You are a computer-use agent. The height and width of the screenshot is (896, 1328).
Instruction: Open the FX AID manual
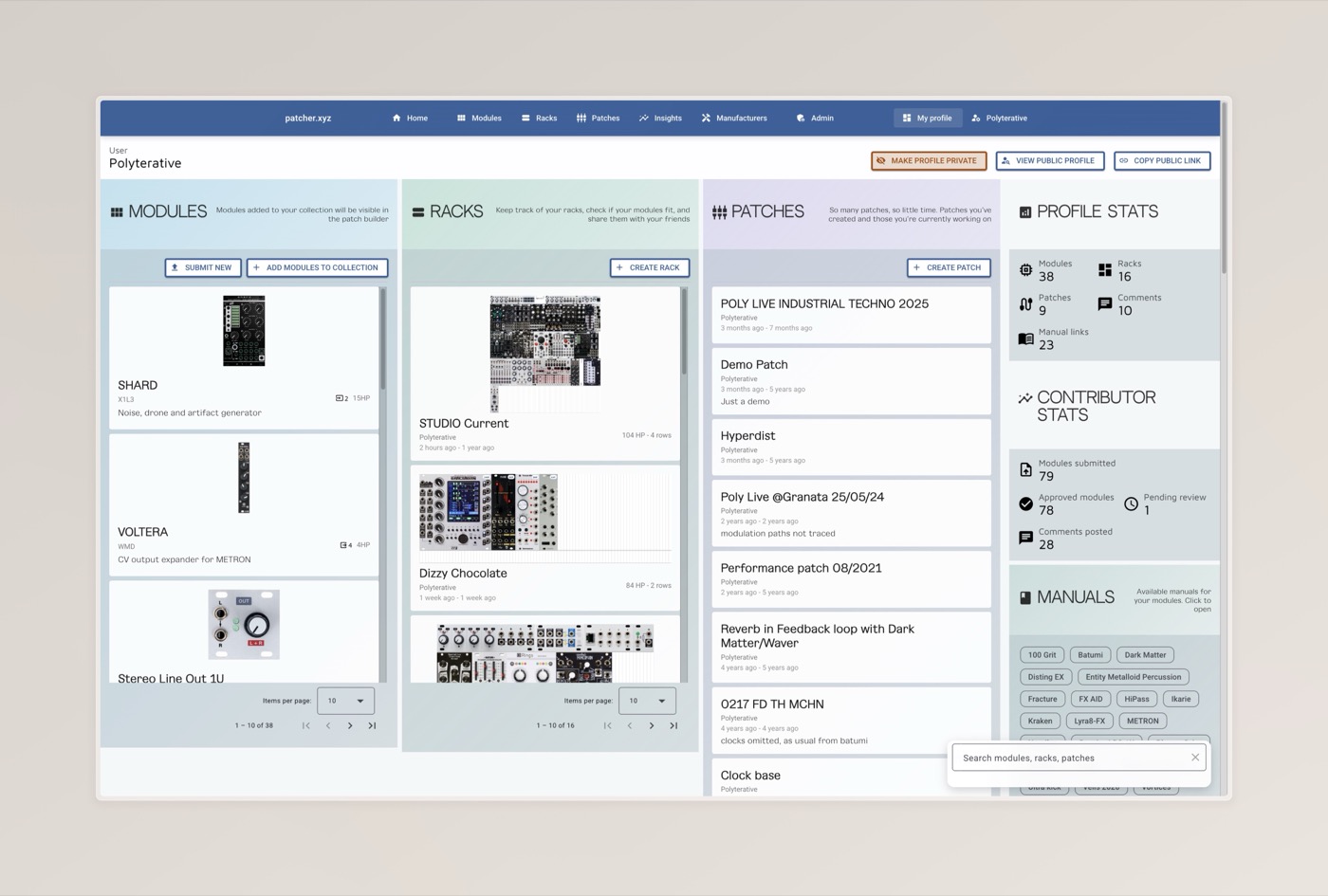pos(1090,699)
